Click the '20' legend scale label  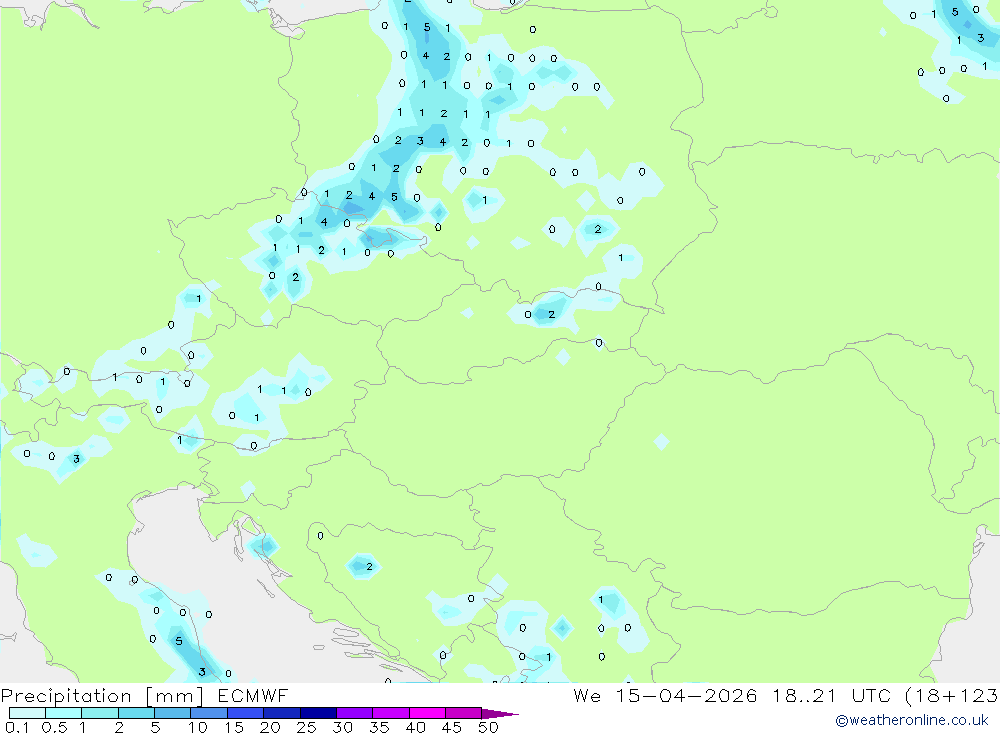270,727
